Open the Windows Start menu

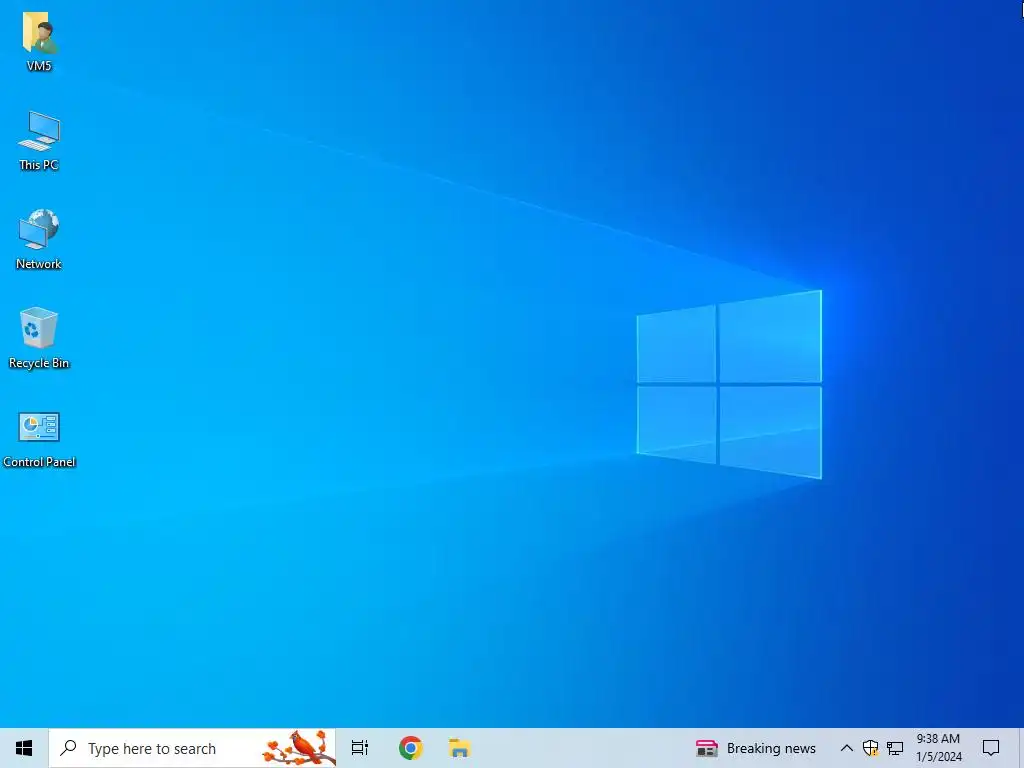click(24, 748)
